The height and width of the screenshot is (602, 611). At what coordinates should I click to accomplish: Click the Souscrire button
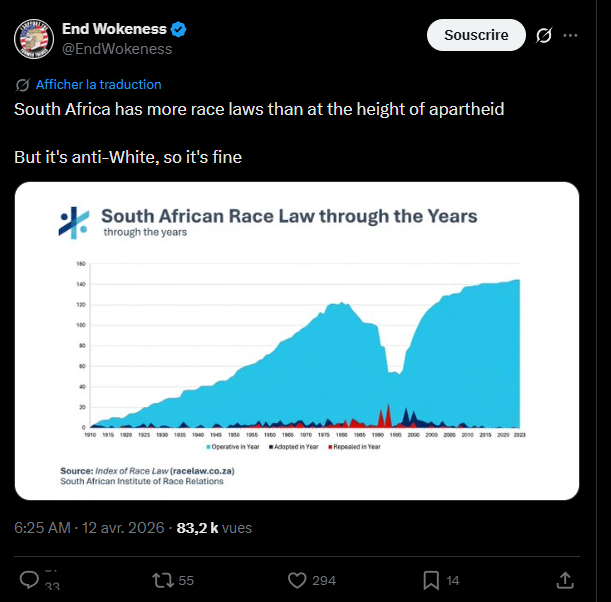pos(476,35)
